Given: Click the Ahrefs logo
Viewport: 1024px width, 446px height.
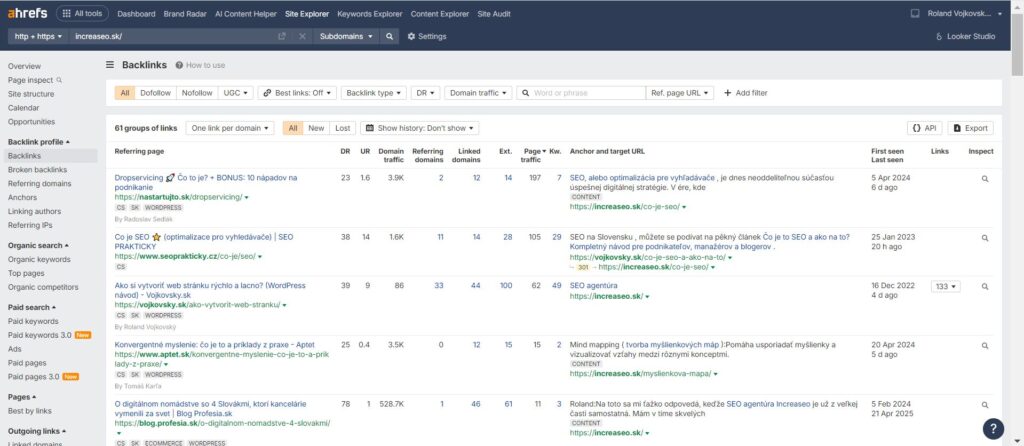Looking at the screenshot, I should pos(27,13).
